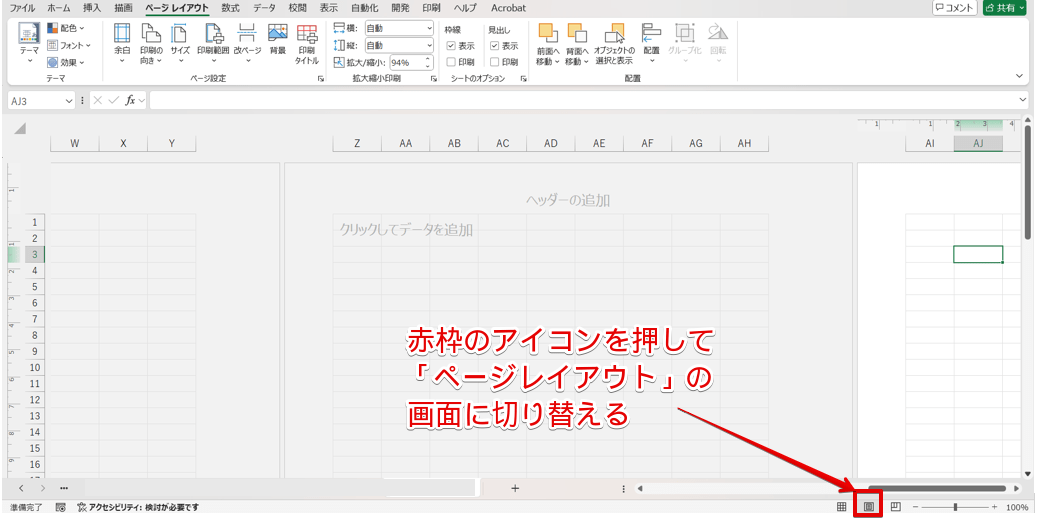This screenshot has height=521, width=1041.
Task: Open ページ設定 dialog launcher
Action: [321, 78]
